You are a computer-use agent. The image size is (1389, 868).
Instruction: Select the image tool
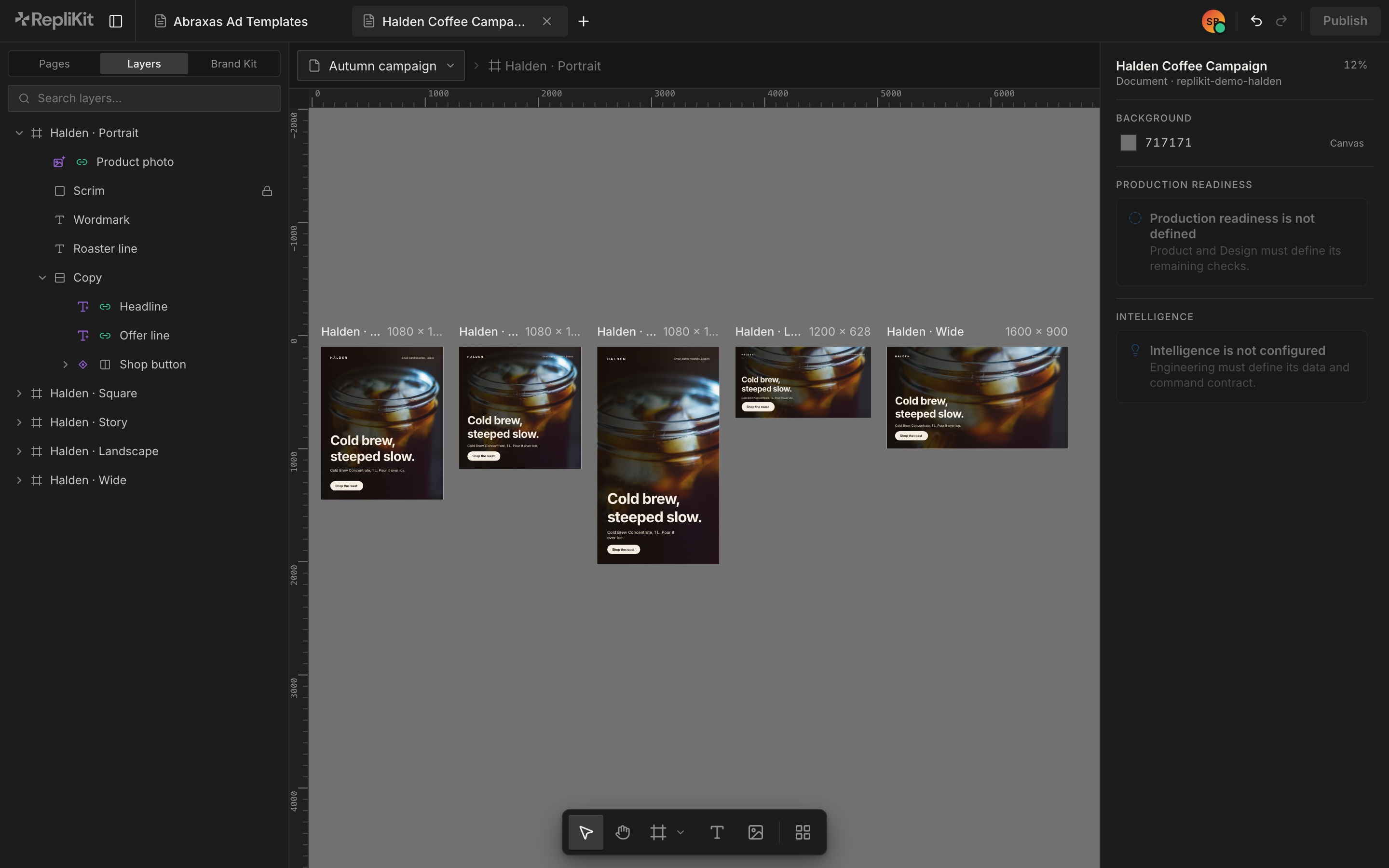[756, 832]
